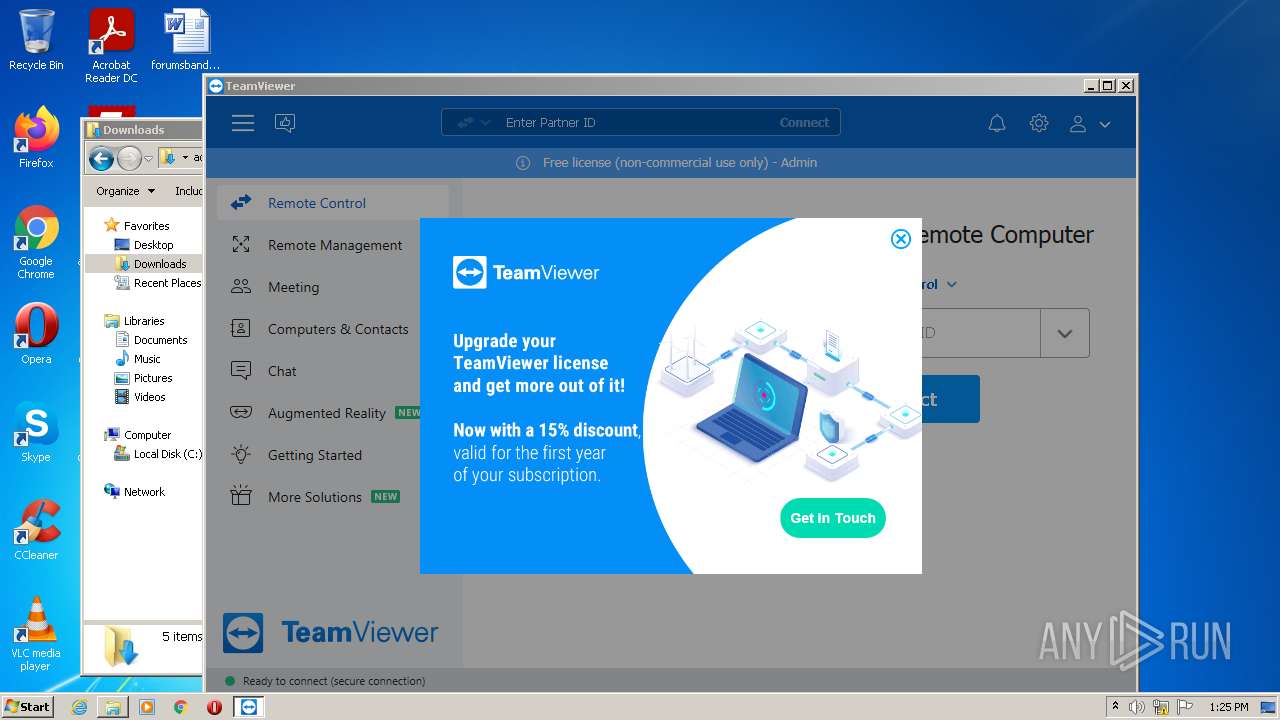Launch Skype from desktop
This screenshot has width=1280, height=720.
point(36,432)
